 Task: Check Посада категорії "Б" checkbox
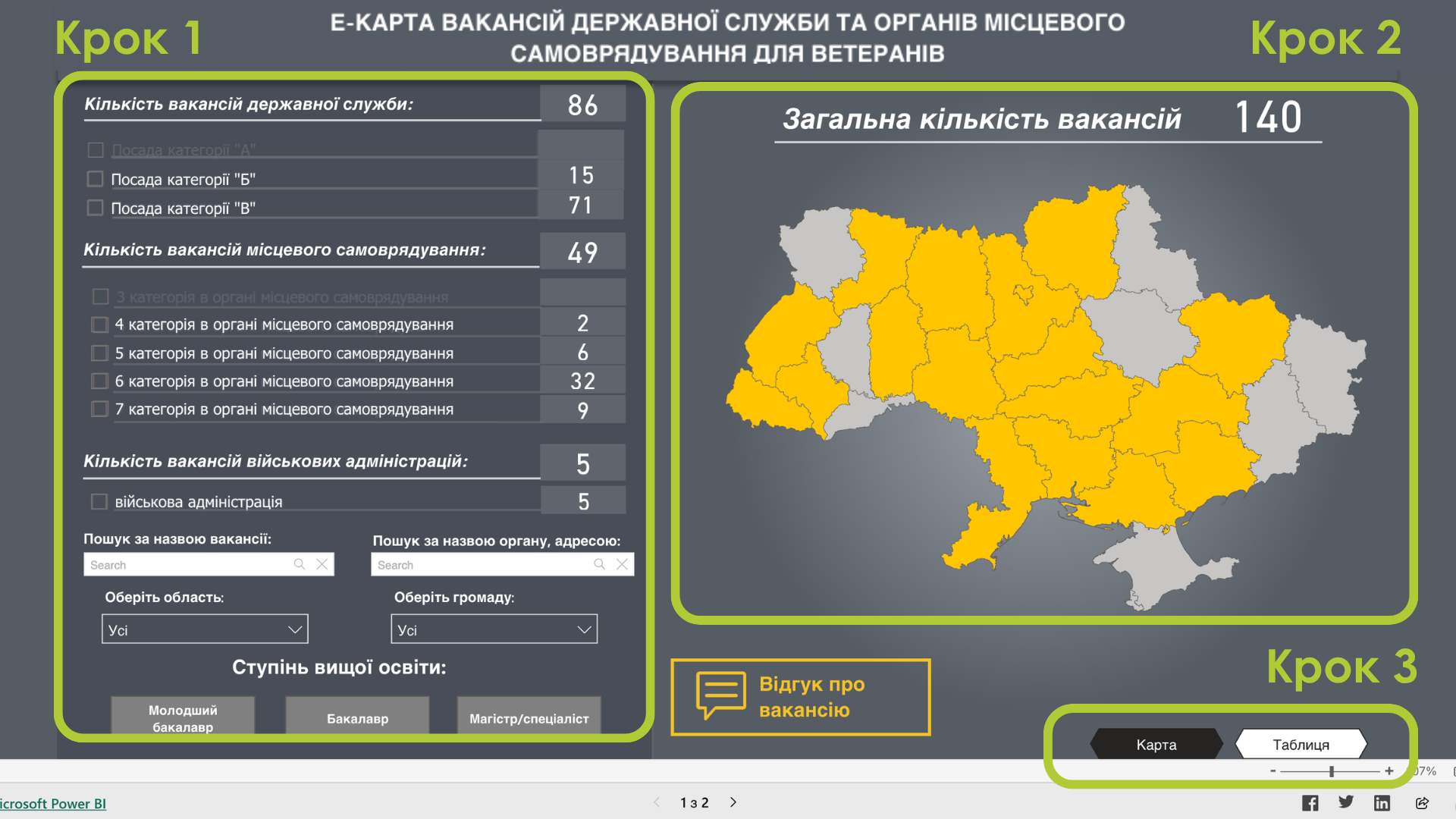pos(96,179)
